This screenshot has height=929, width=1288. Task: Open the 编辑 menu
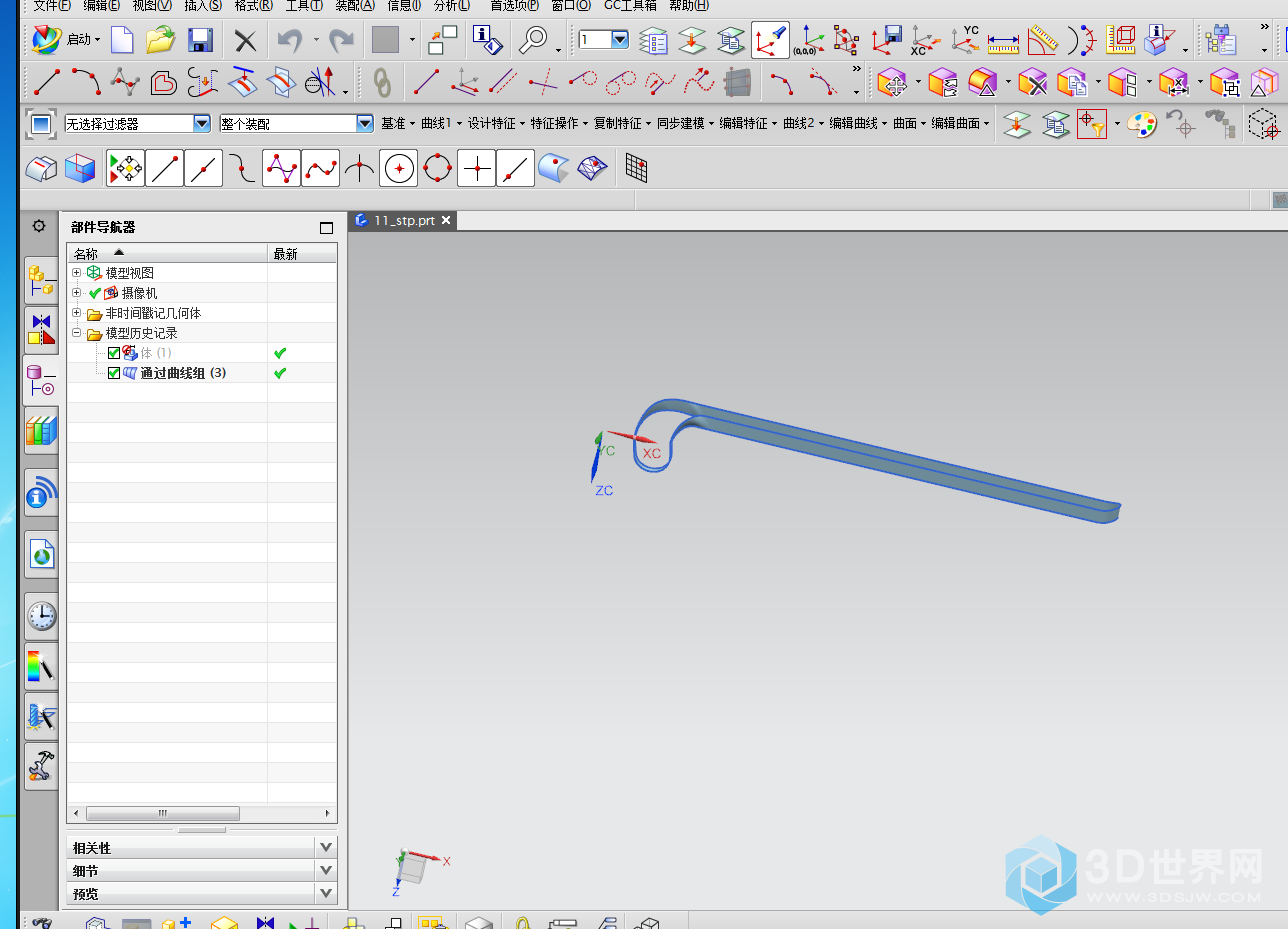point(102,5)
